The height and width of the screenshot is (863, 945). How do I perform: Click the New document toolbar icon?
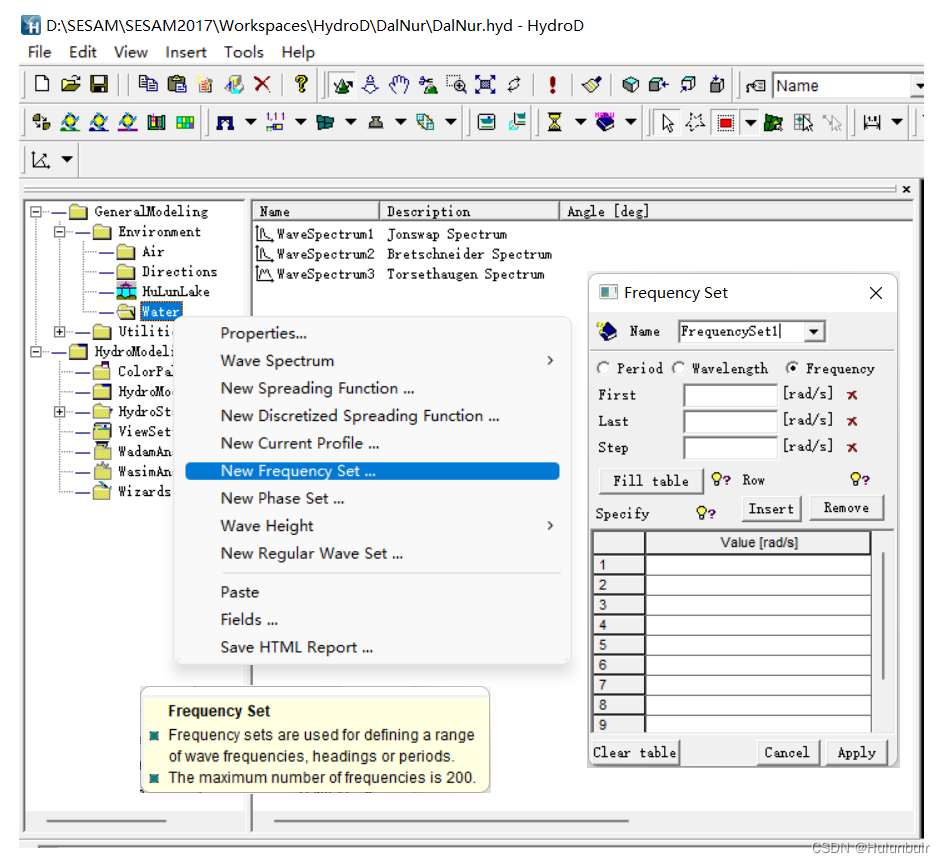(42, 84)
